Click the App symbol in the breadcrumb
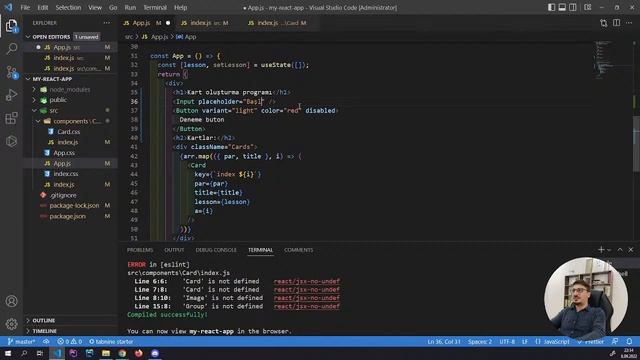The width and height of the screenshot is (640, 360). 187,37
